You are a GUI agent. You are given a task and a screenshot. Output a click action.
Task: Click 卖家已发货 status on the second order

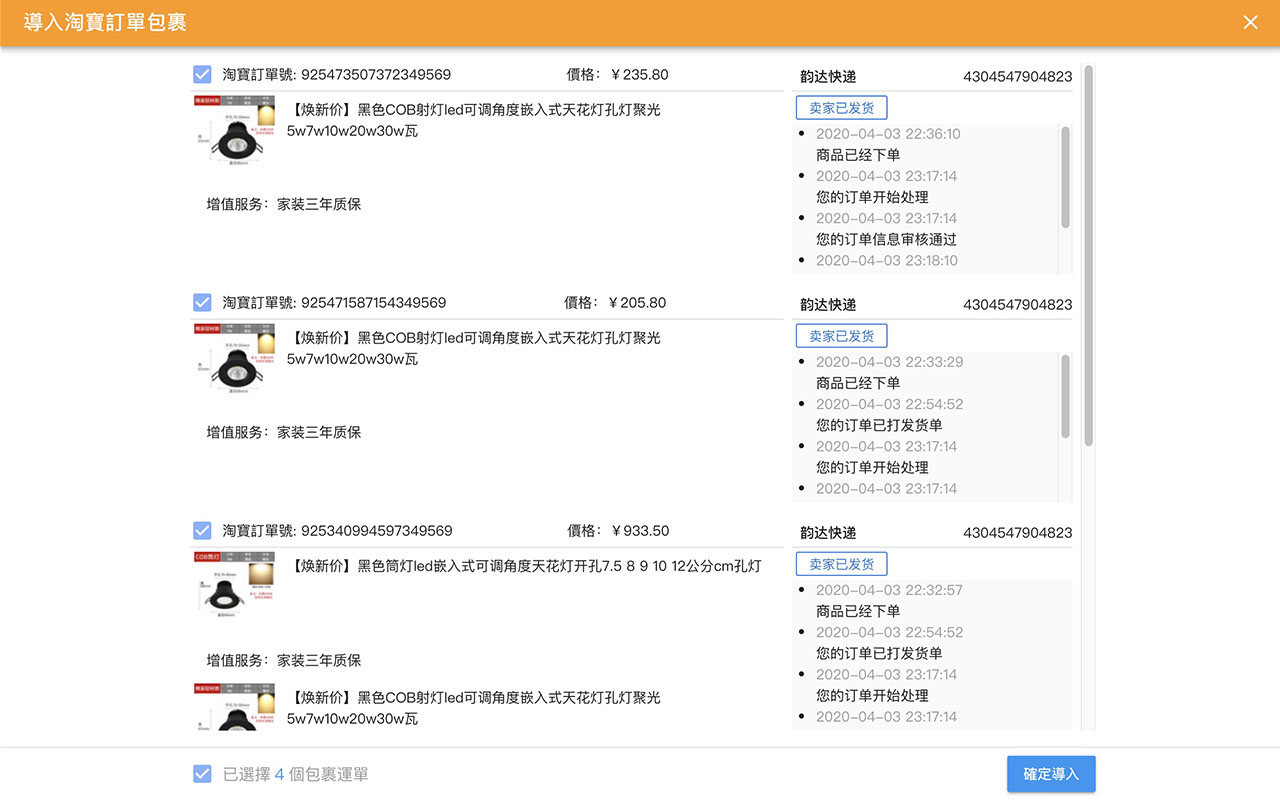pos(841,335)
